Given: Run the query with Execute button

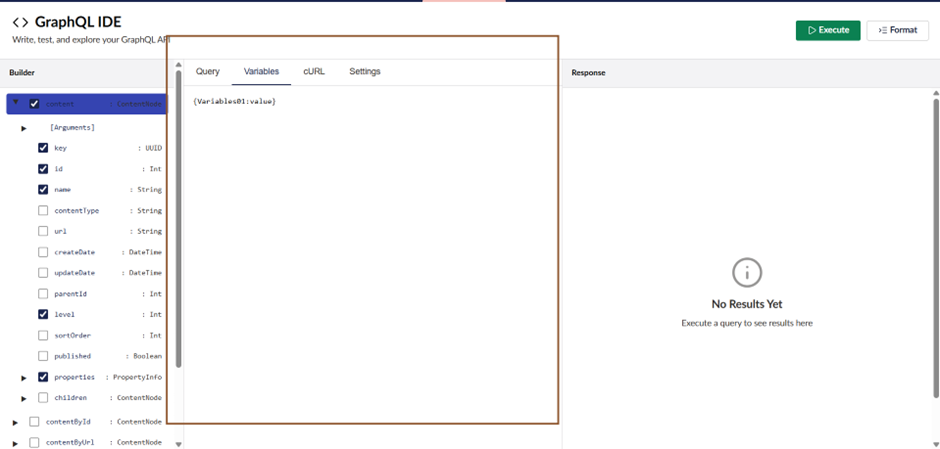Looking at the screenshot, I should coord(828,31).
